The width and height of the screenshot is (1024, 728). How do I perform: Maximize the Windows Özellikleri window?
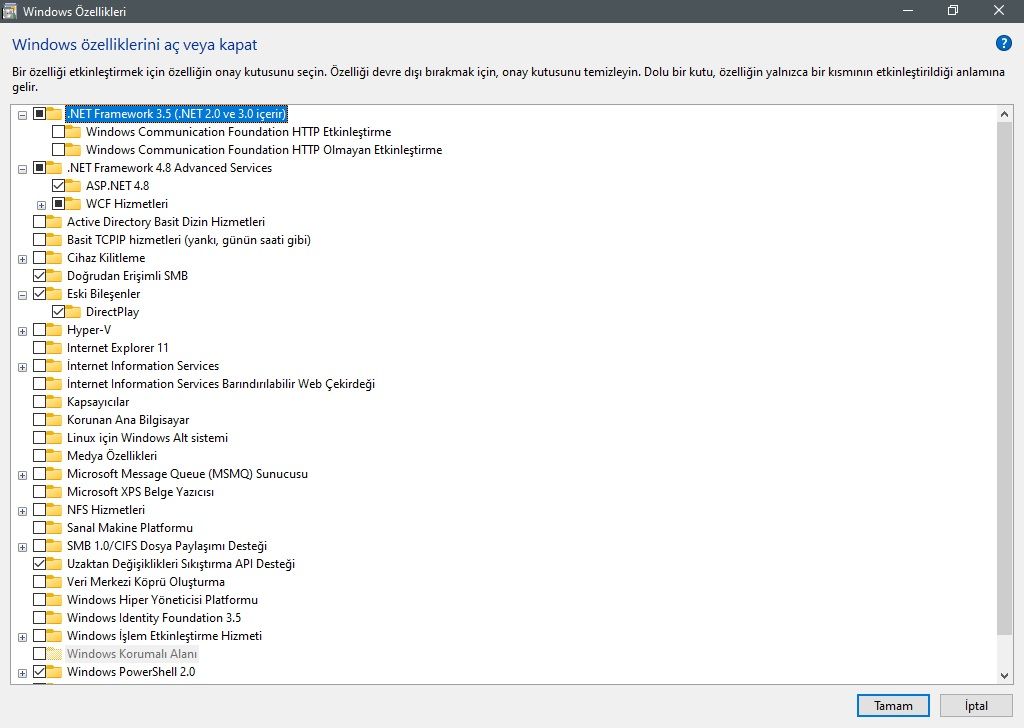click(x=953, y=10)
